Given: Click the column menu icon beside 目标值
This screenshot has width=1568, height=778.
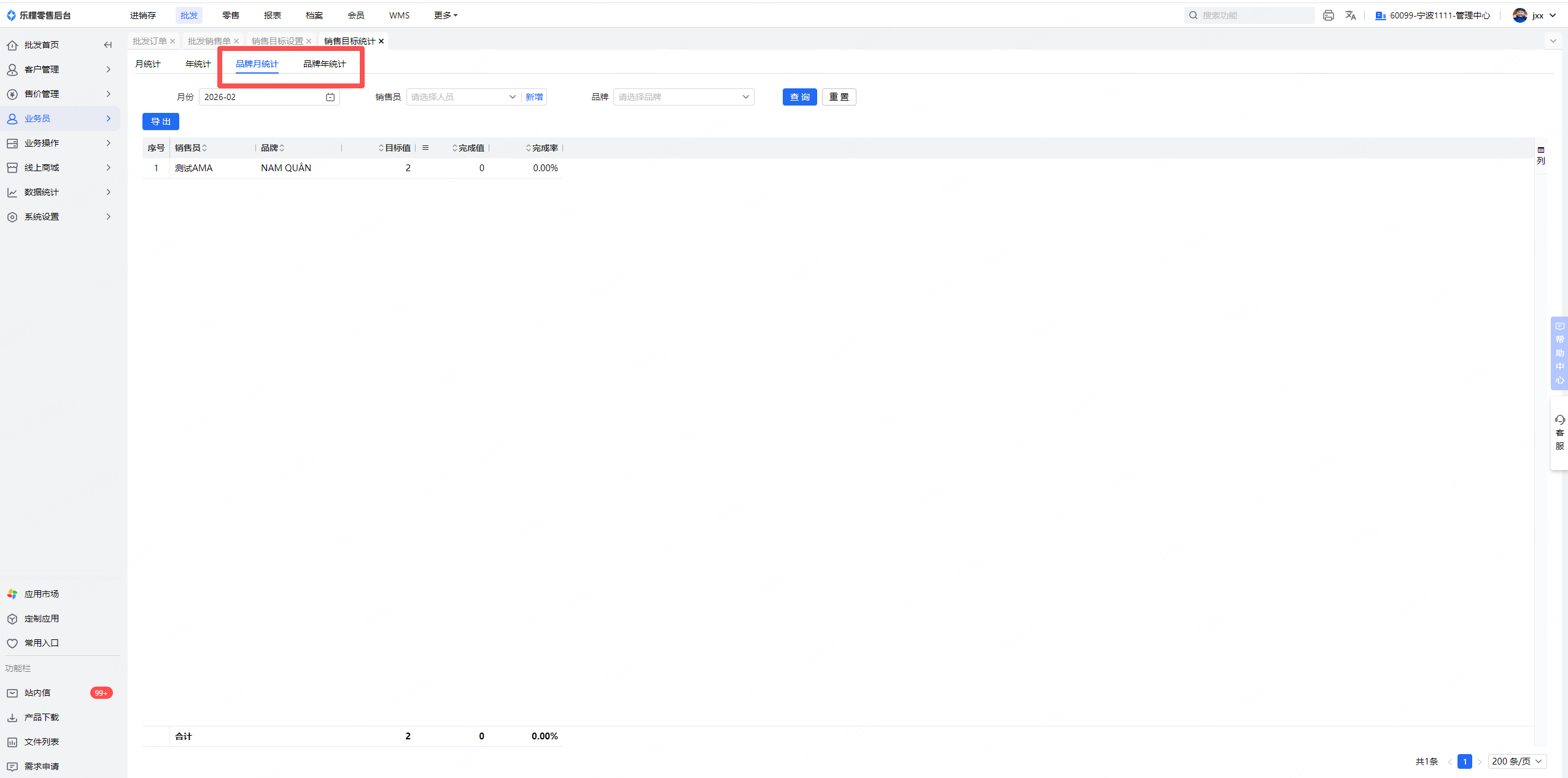Looking at the screenshot, I should (x=425, y=148).
